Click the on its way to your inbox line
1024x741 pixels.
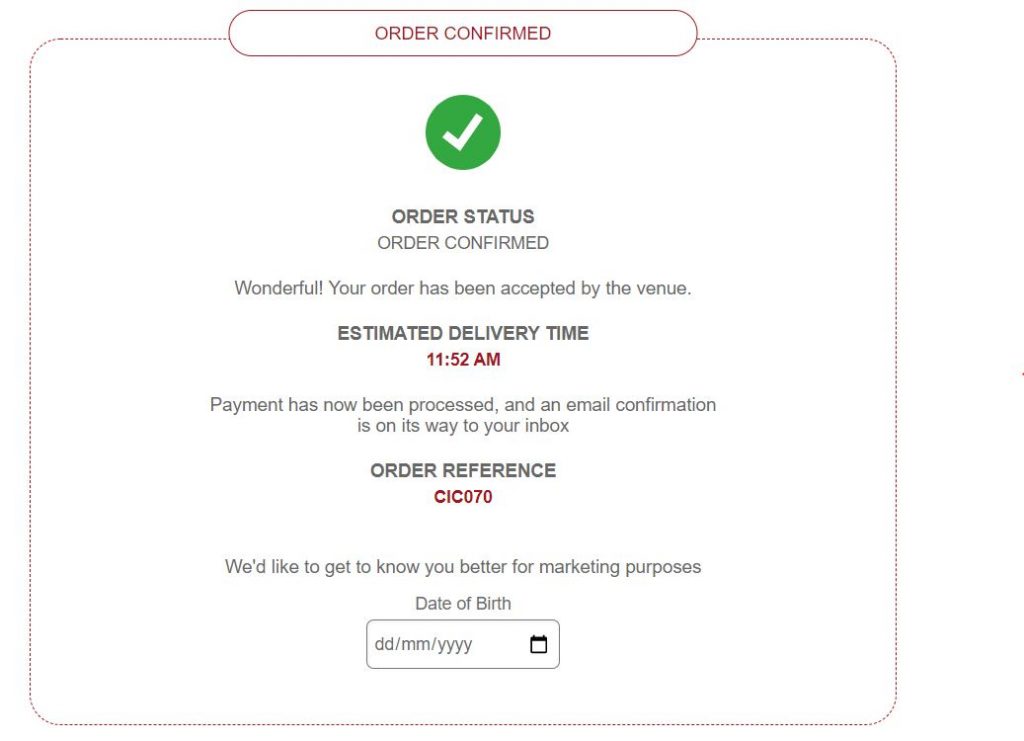(x=463, y=426)
